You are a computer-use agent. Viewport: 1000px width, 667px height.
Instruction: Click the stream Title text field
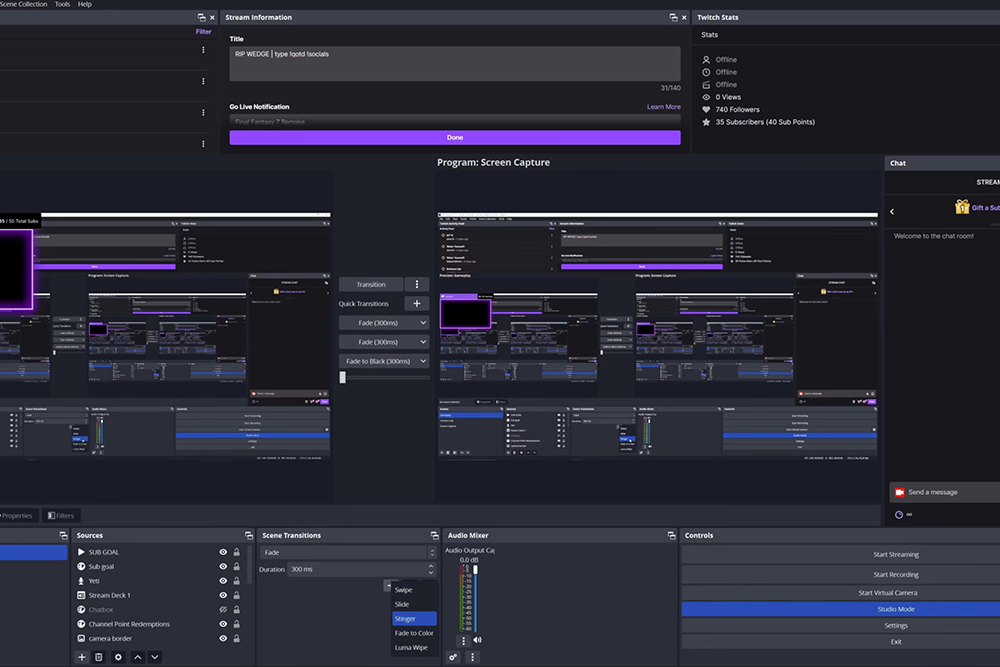coord(454,63)
